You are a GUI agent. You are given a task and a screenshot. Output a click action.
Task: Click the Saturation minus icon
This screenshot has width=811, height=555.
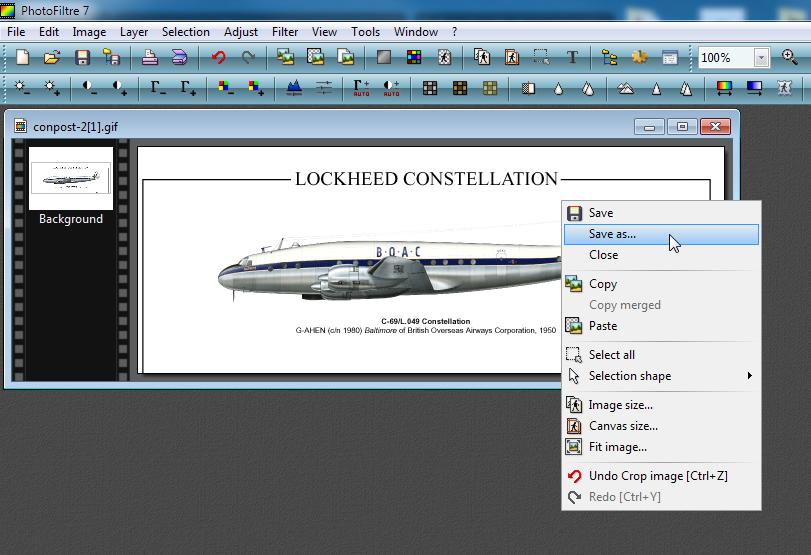226,87
